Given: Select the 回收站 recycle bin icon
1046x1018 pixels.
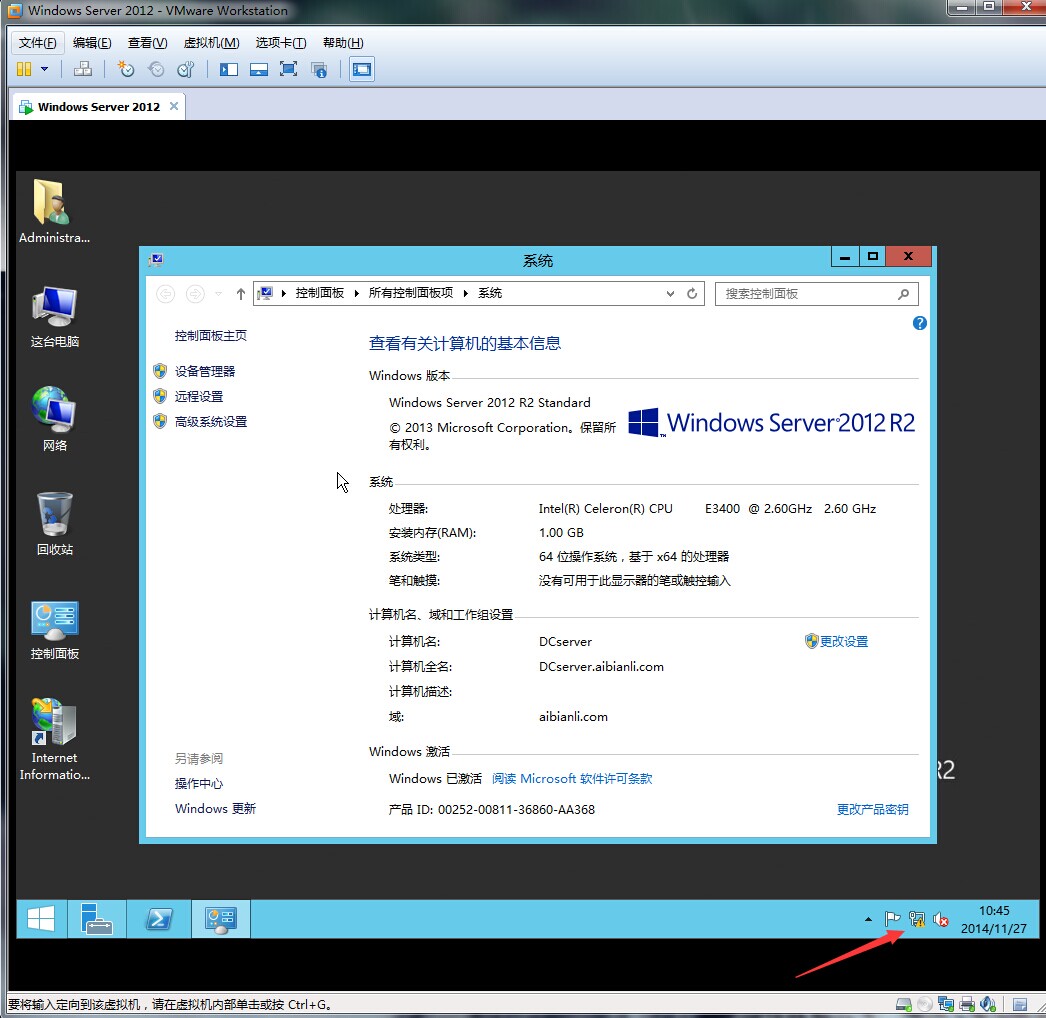Looking at the screenshot, I should [55, 524].
